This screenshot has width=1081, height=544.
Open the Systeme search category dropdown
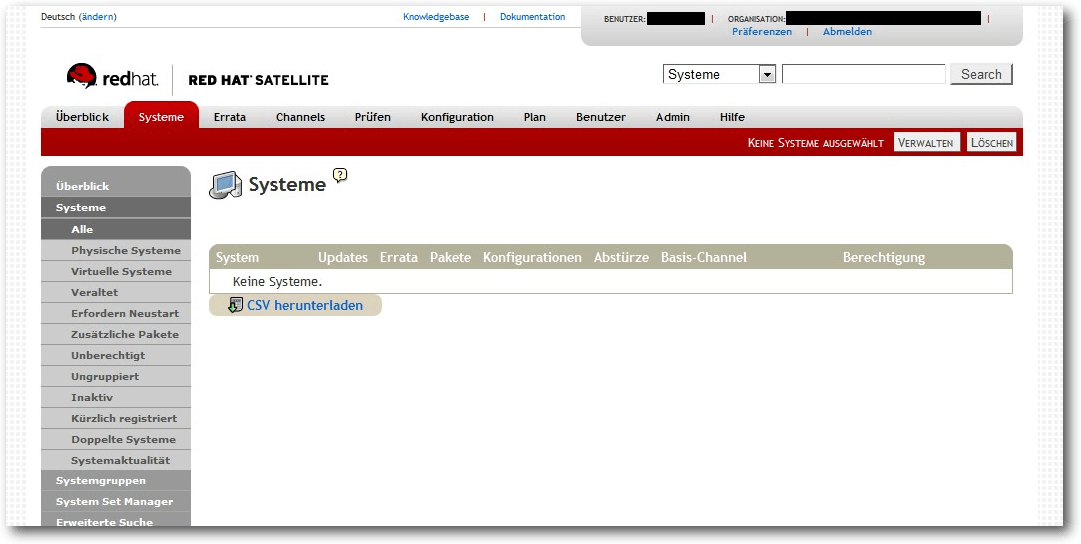coord(719,74)
